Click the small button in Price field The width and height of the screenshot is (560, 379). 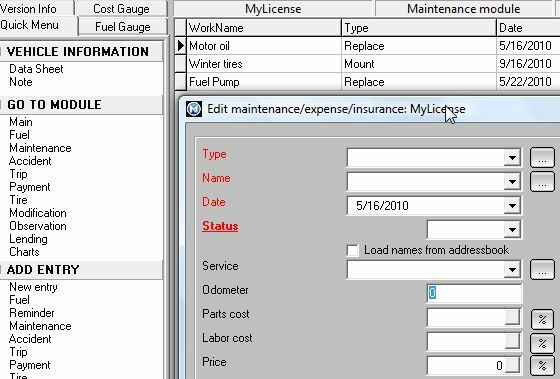[512, 365]
